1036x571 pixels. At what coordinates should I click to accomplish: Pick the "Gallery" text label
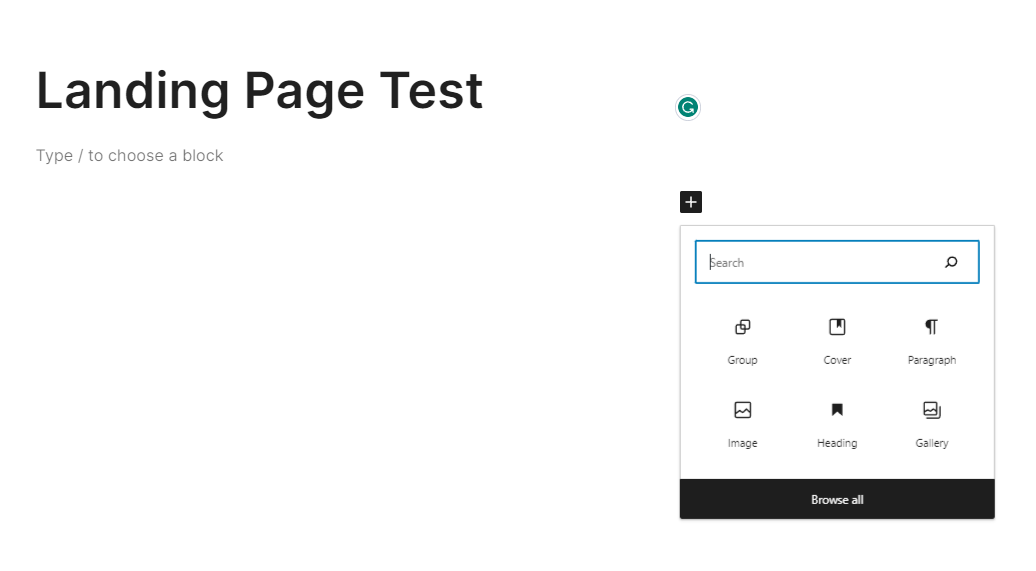(x=931, y=443)
